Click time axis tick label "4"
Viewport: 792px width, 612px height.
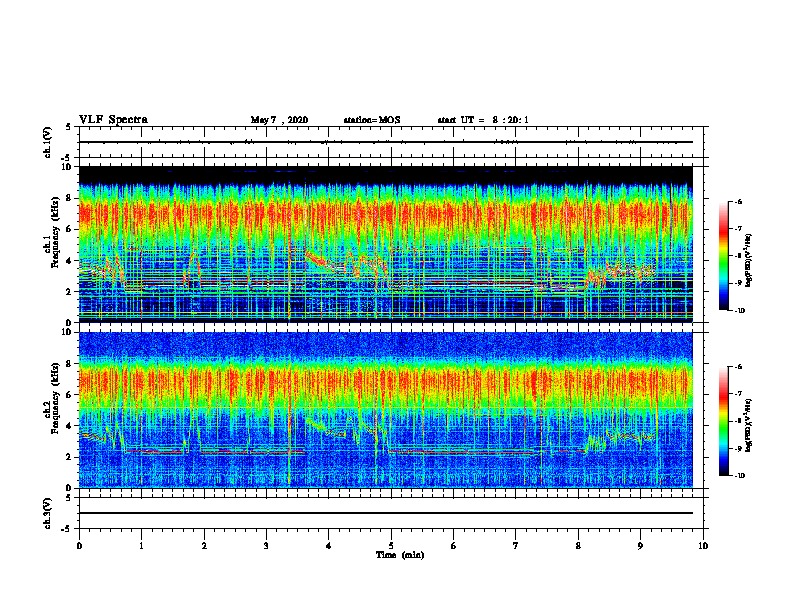(329, 546)
